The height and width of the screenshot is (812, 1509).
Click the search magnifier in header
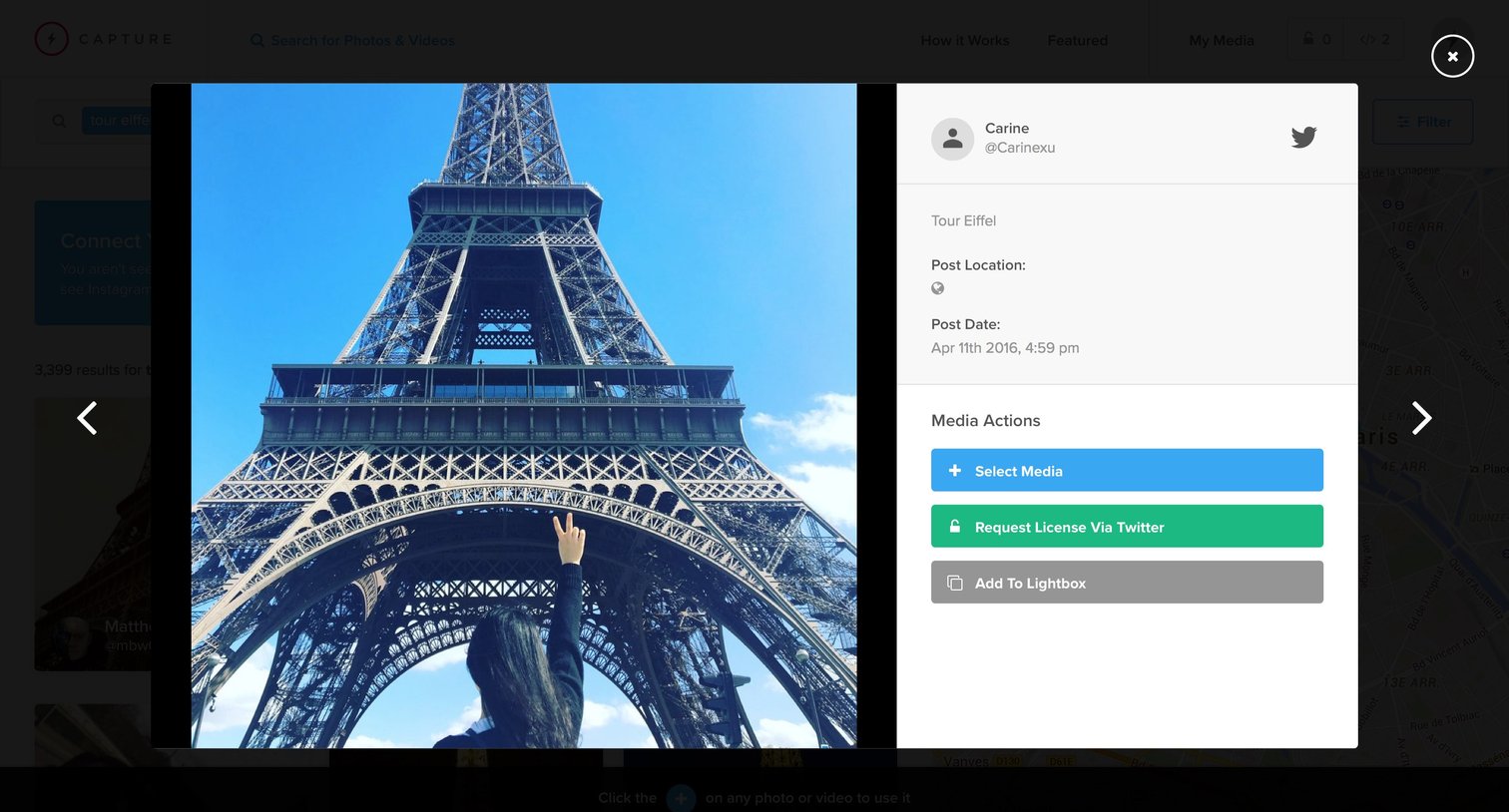click(257, 40)
